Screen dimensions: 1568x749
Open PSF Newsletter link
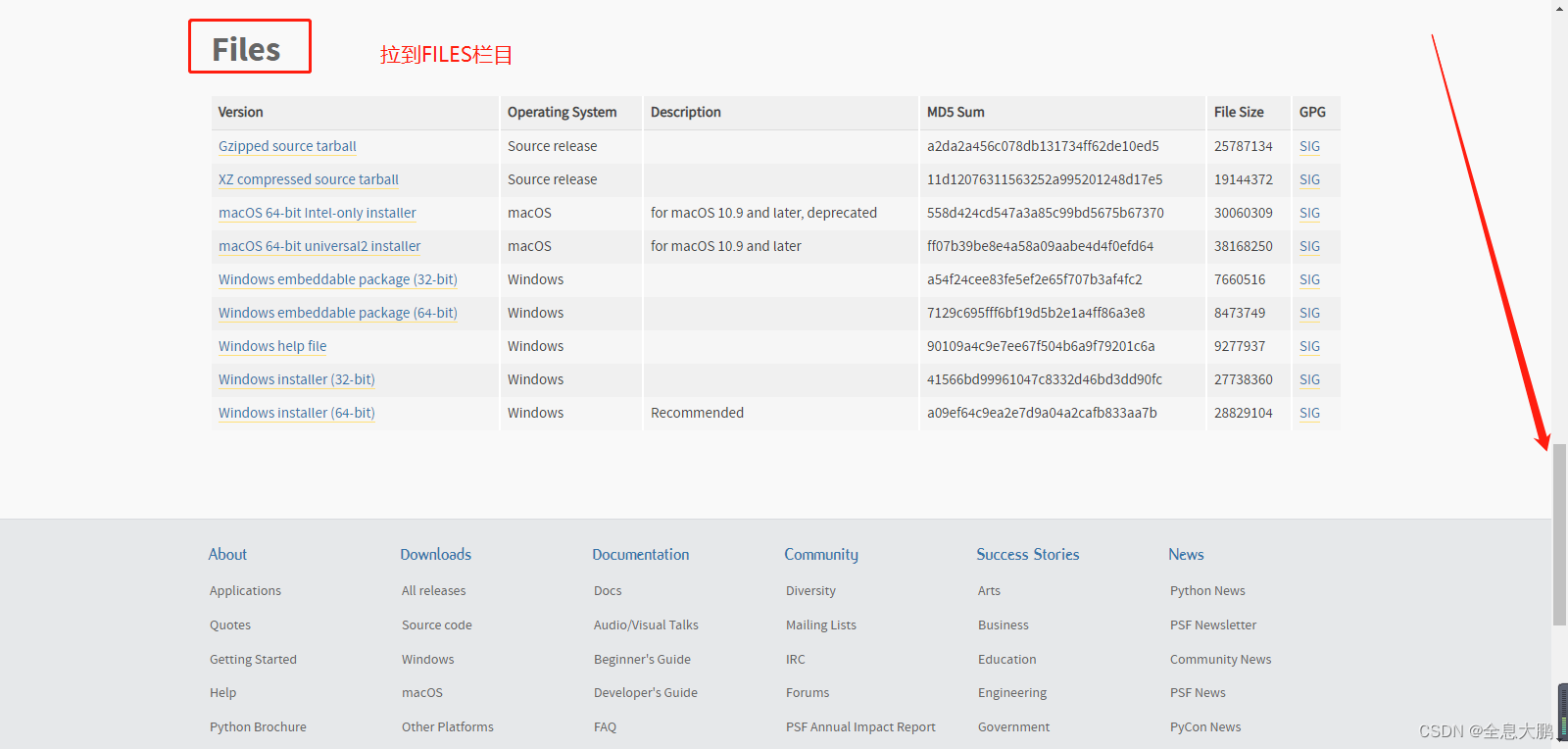click(x=1213, y=625)
